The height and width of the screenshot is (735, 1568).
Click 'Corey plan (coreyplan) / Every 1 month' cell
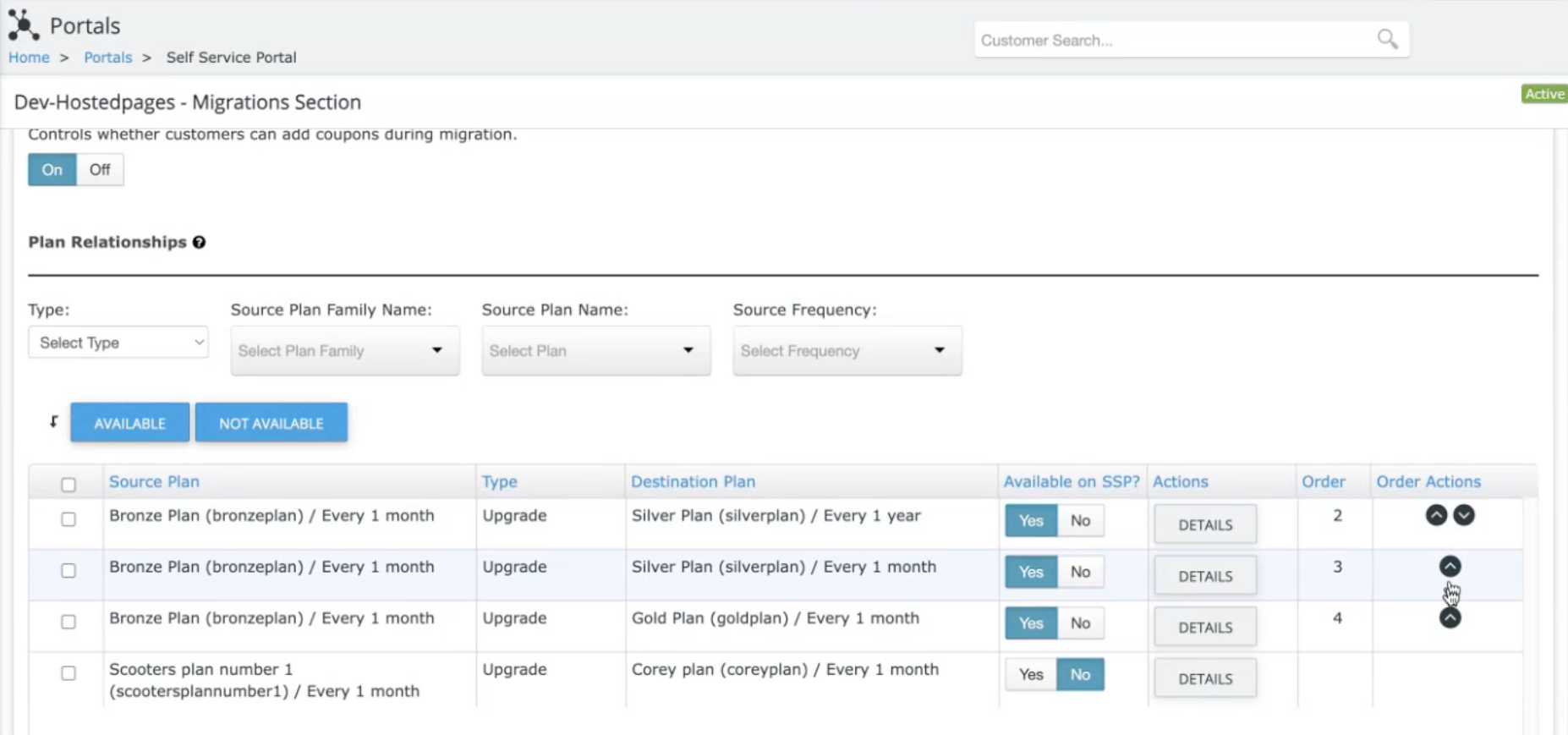pyautogui.click(x=785, y=669)
